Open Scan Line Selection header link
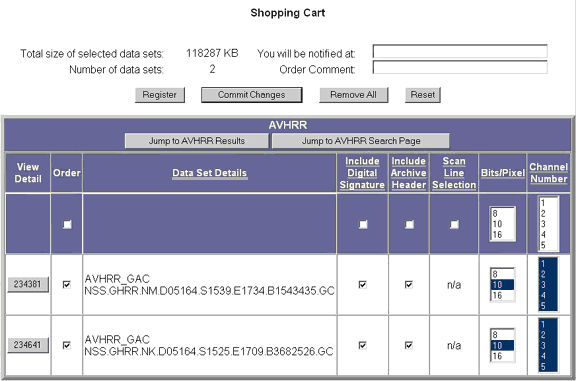The width and height of the screenshot is (576, 381). 454,173
